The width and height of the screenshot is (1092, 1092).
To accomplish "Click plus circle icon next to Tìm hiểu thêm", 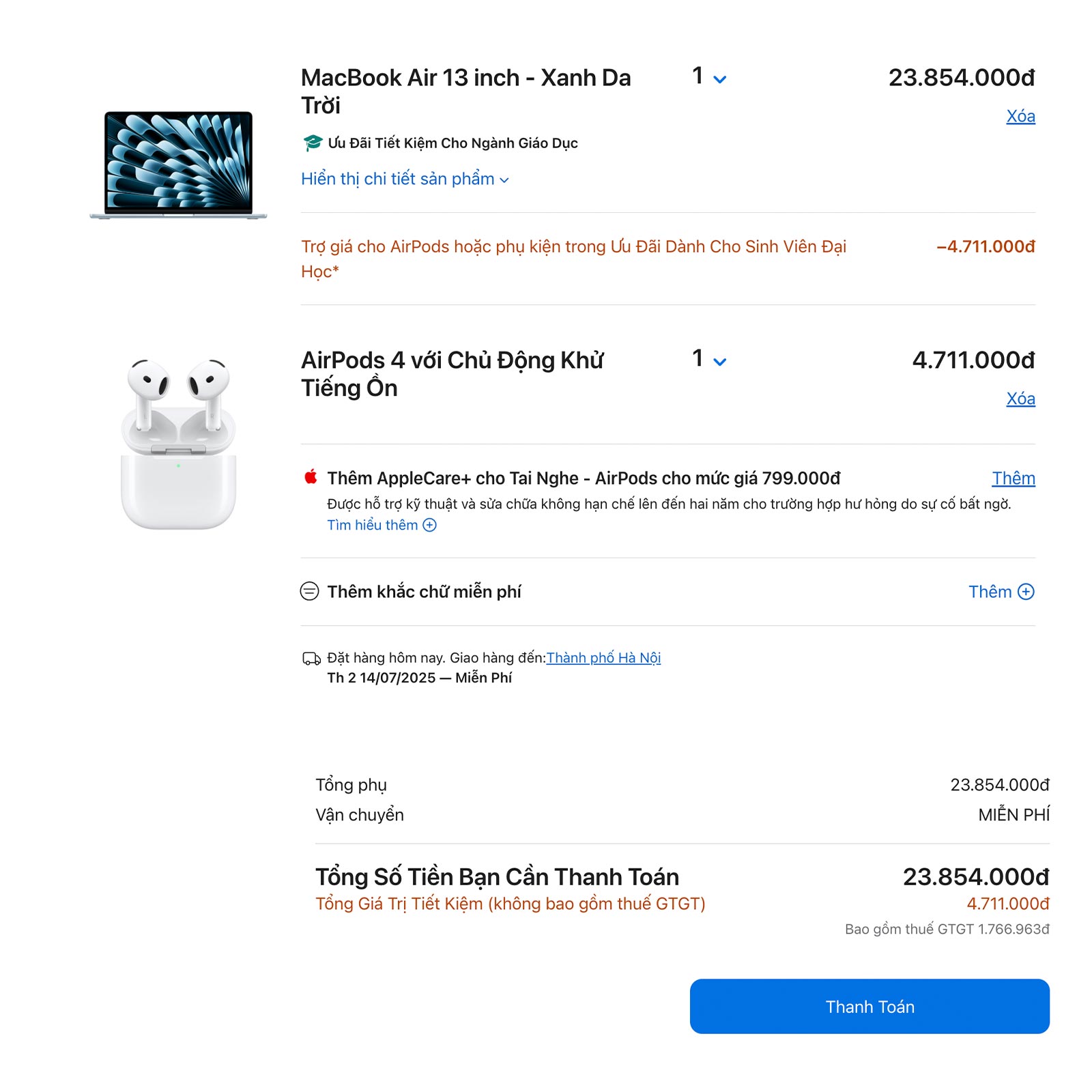I will (x=429, y=525).
